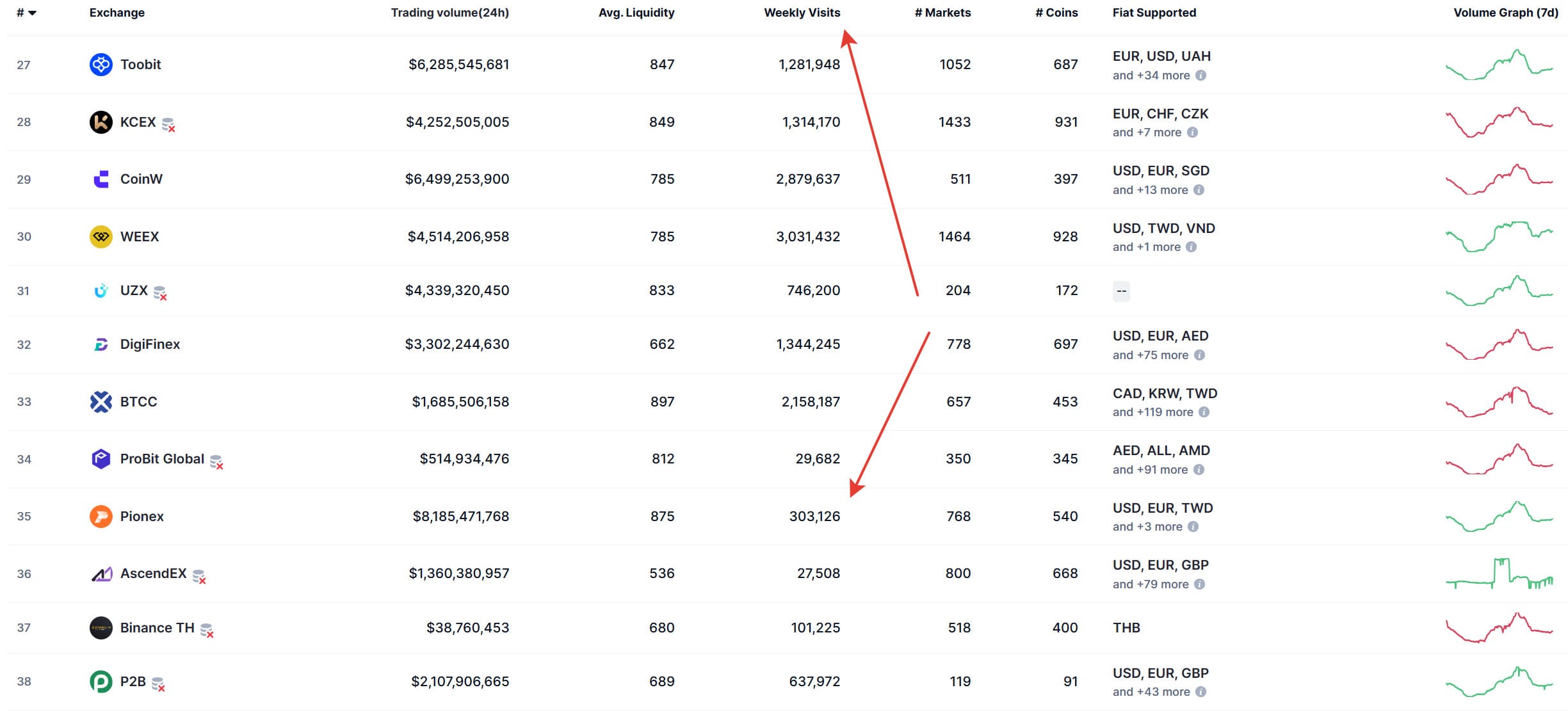Select the Pionex orange logo
Screen dimensions: 1568x715
(x=101, y=516)
